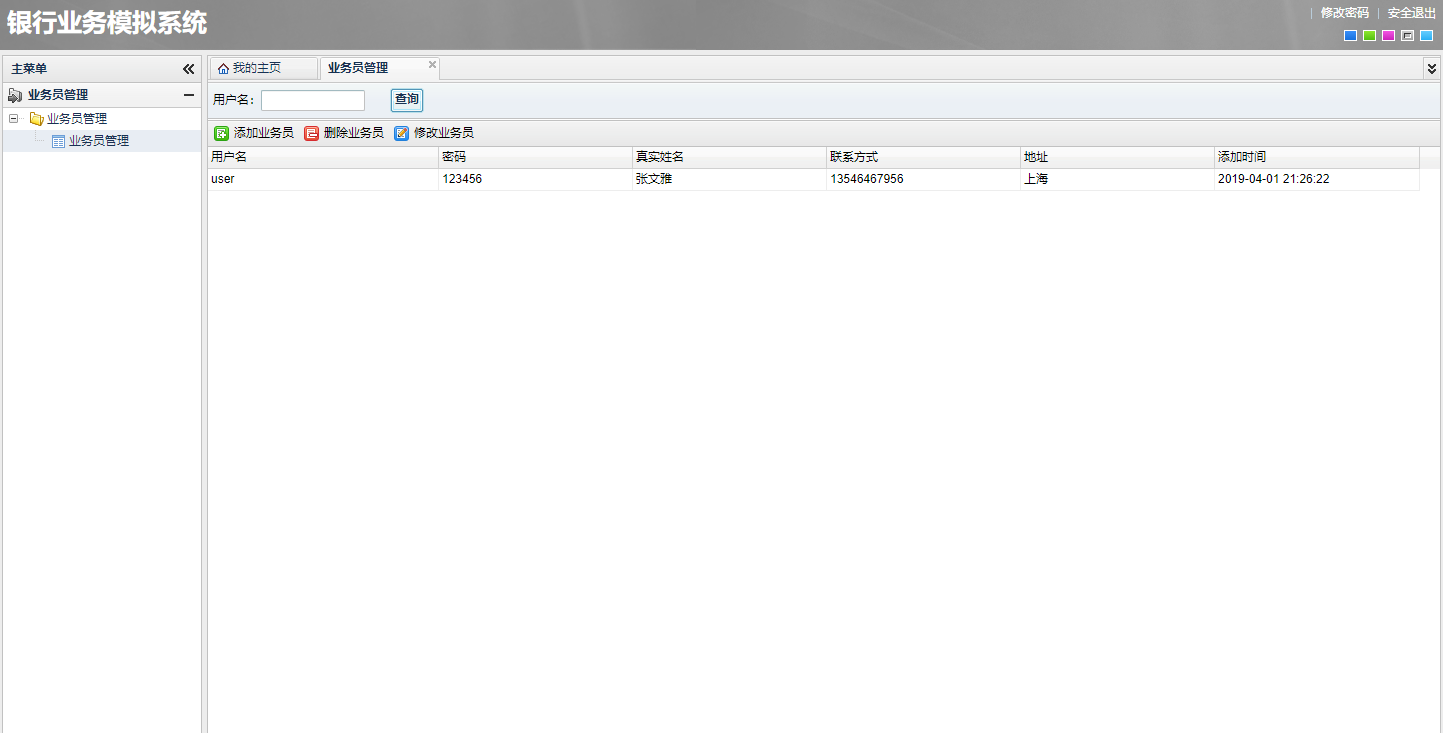Apply the dark blue theme swatch
Image resolution: width=1443 pixels, height=733 pixels.
click(x=1350, y=36)
